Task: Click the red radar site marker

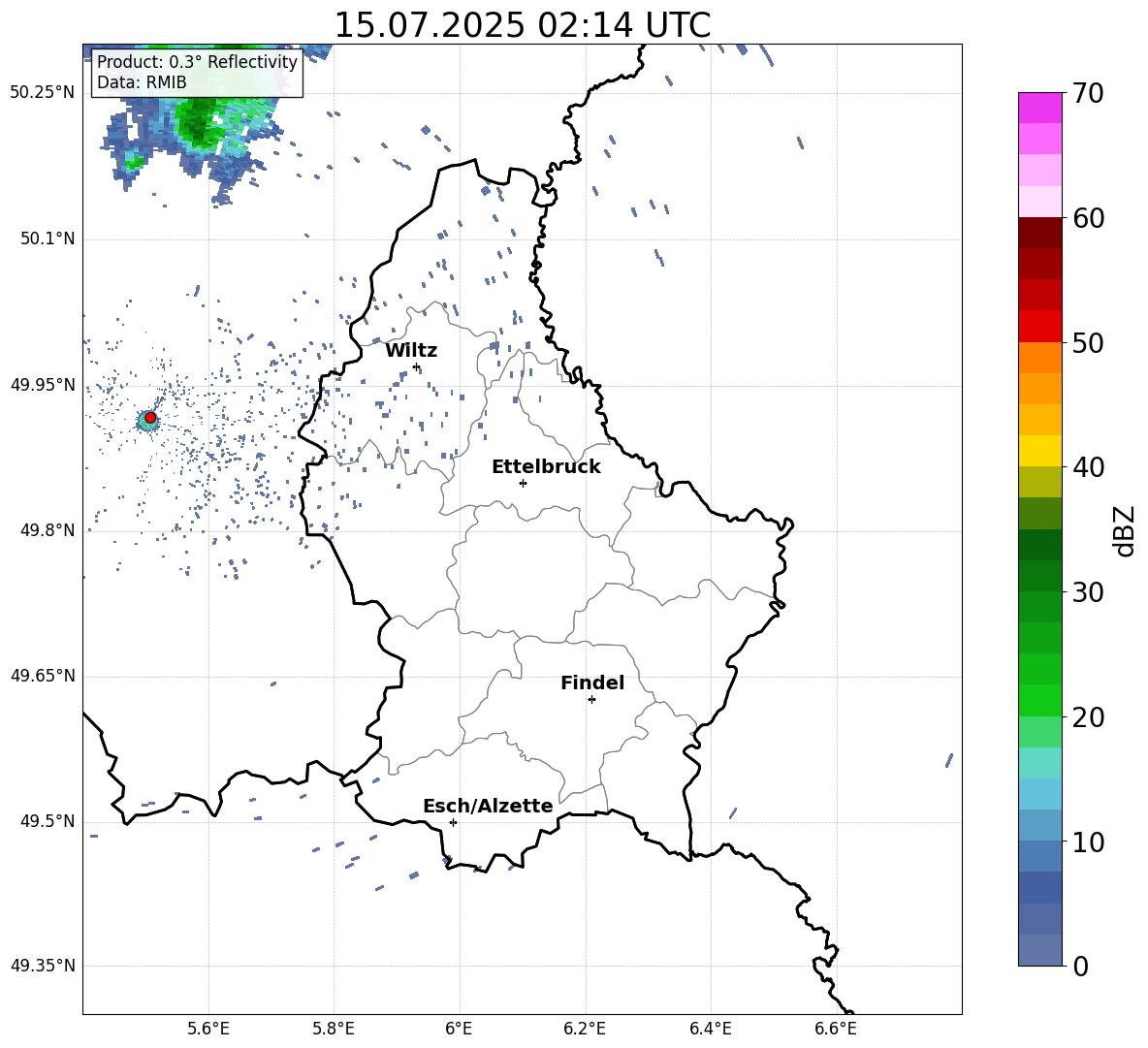Action: pyautogui.click(x=150, y=418)
